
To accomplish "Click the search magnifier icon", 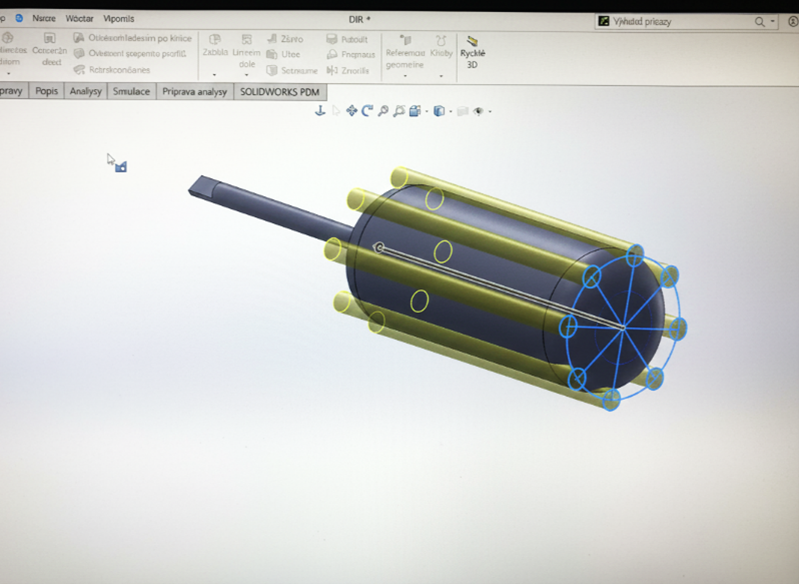I will 759,21.
